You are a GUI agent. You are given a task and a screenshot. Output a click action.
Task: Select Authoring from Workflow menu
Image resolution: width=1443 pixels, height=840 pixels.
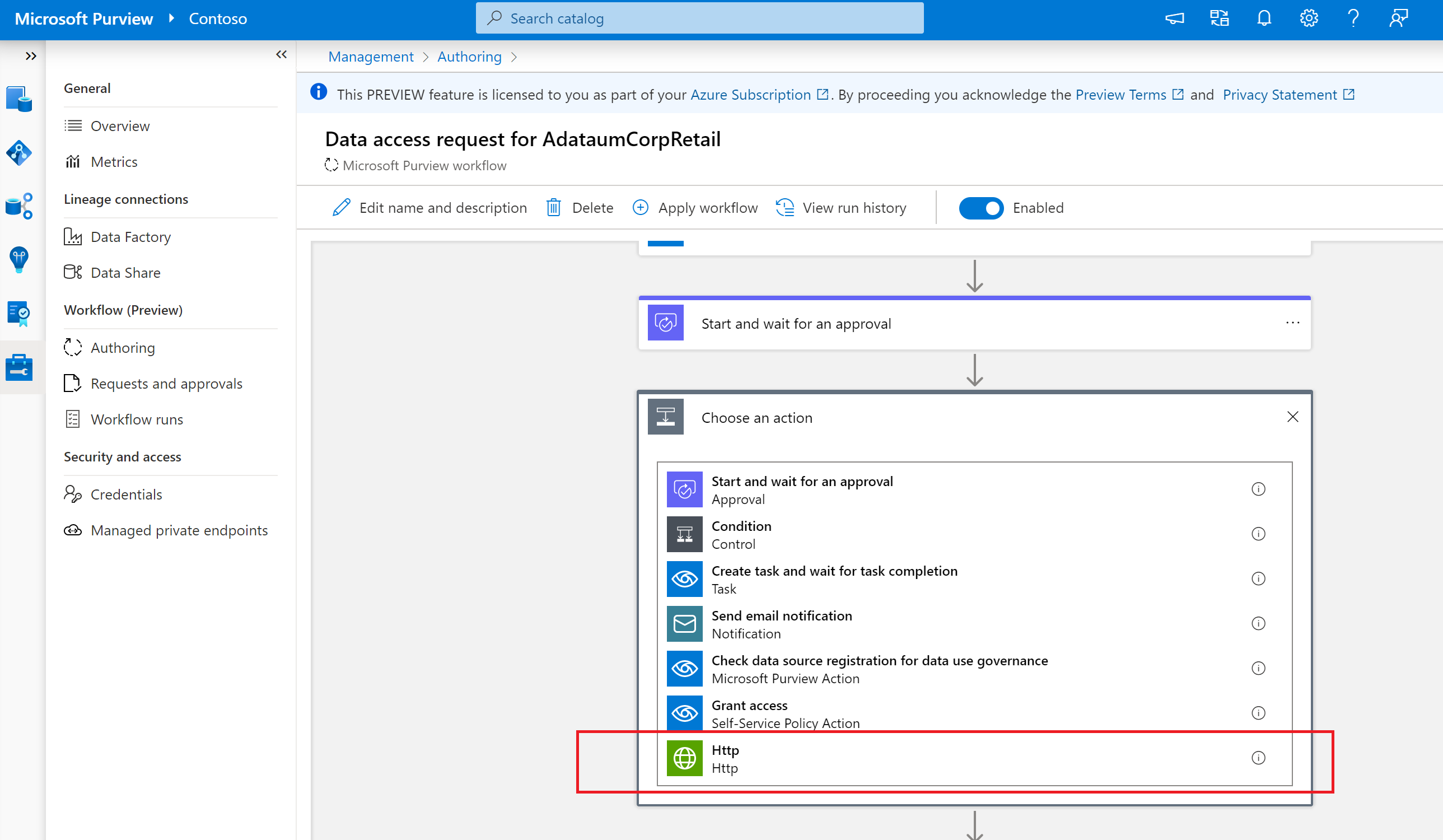click(121, 346)
